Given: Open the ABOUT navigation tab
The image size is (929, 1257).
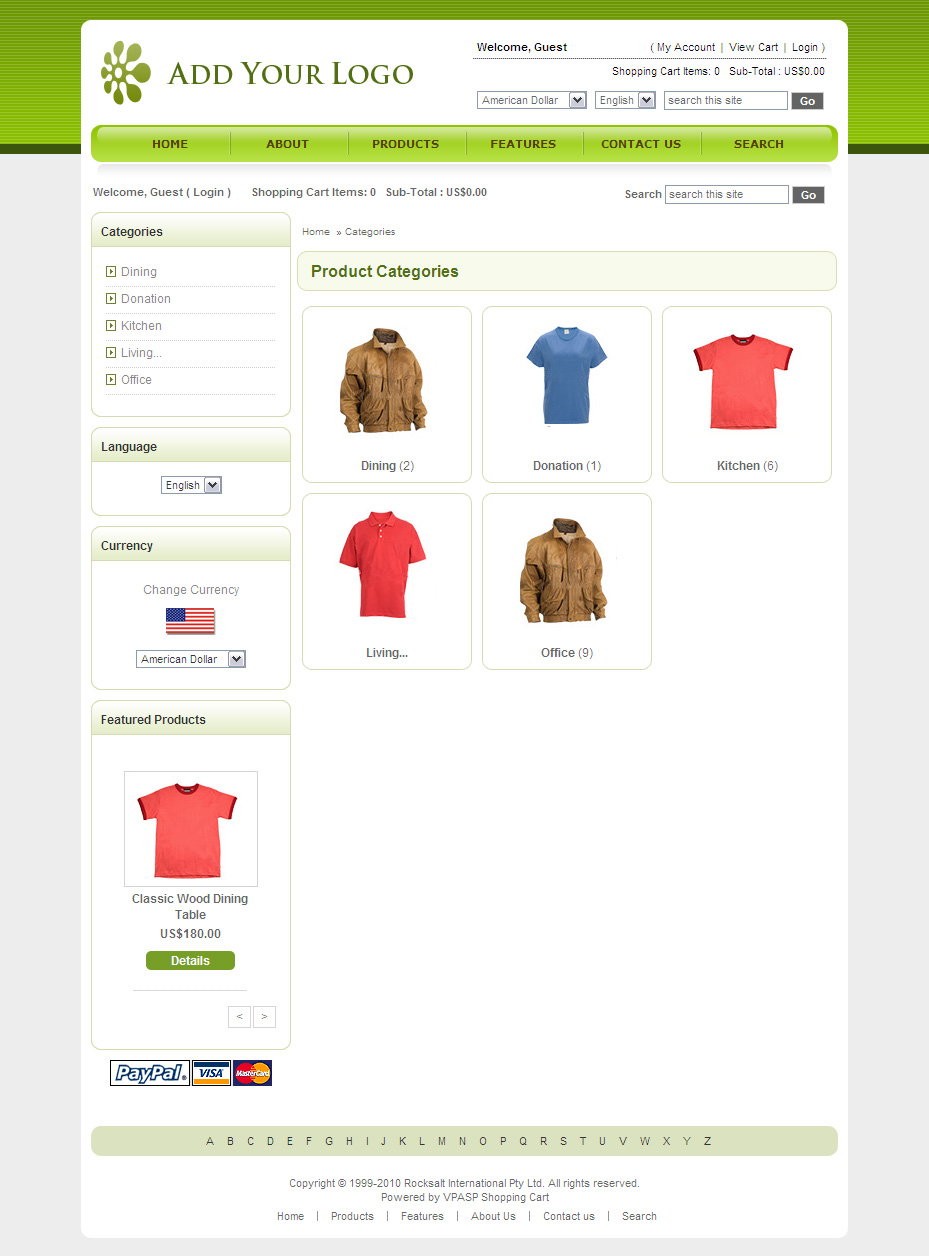Looking at the screenshot, I should point(288,144).
